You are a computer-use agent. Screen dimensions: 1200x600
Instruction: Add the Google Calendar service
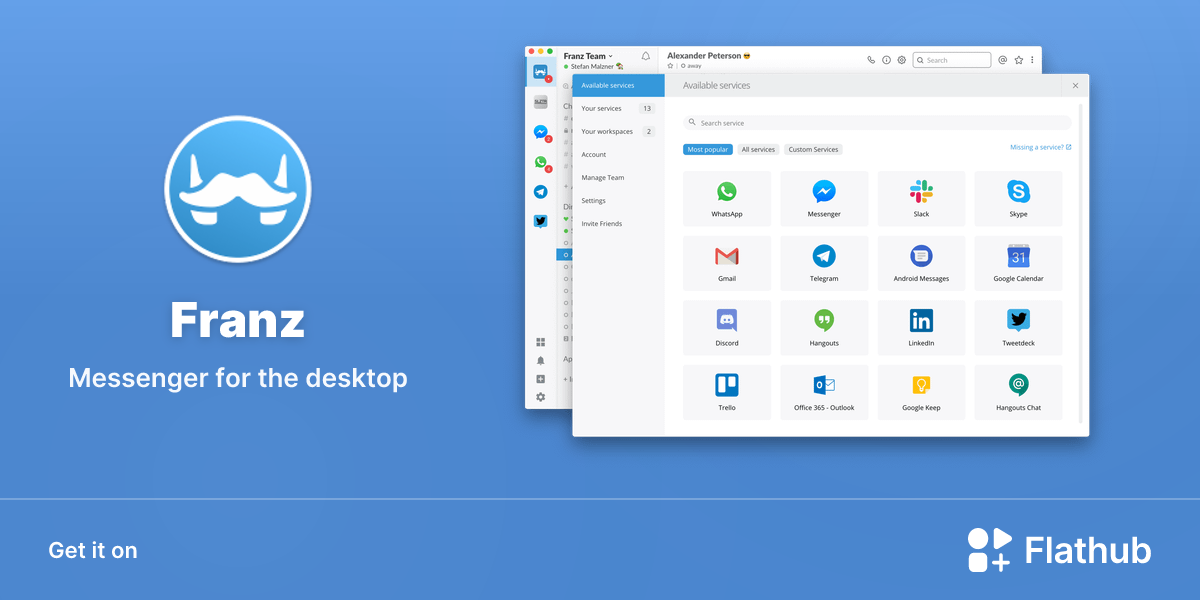(x=1018, y=263)
